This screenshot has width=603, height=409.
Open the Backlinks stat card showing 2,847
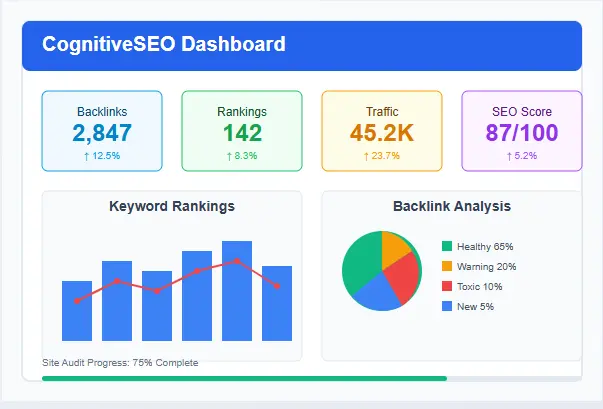[102, 131]
